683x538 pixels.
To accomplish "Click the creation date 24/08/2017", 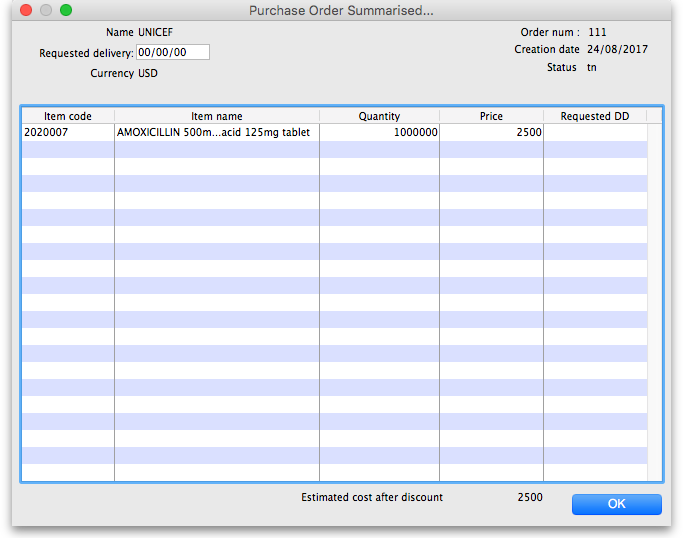I will coord(617,49).
